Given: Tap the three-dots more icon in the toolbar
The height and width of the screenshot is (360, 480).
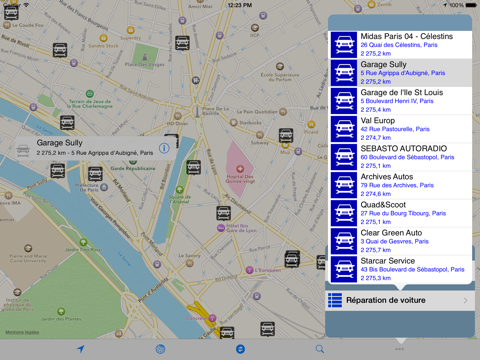Looking at the screenshot, I should point(399,349).
